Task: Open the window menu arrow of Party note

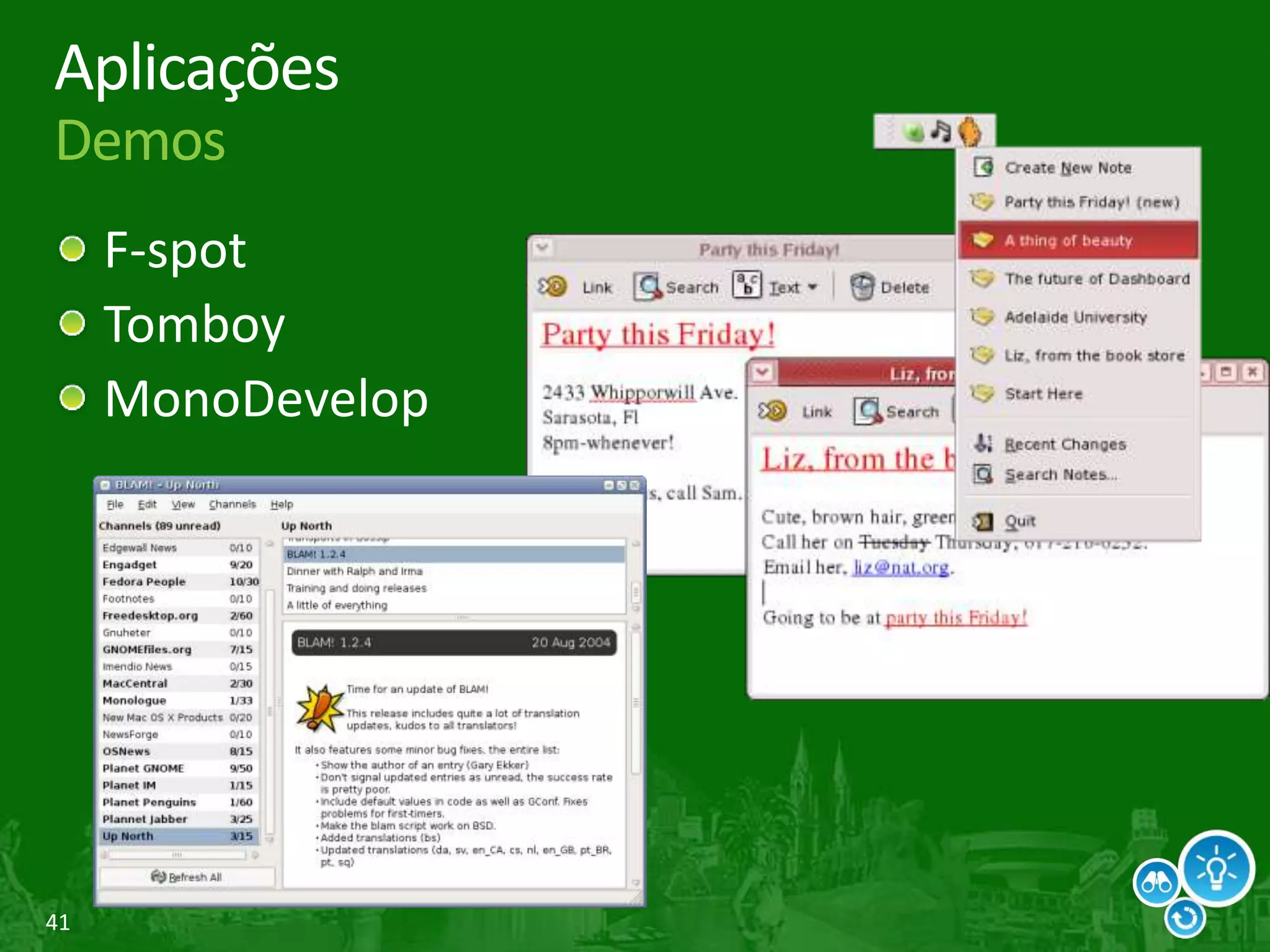Action: coord(543,248)
